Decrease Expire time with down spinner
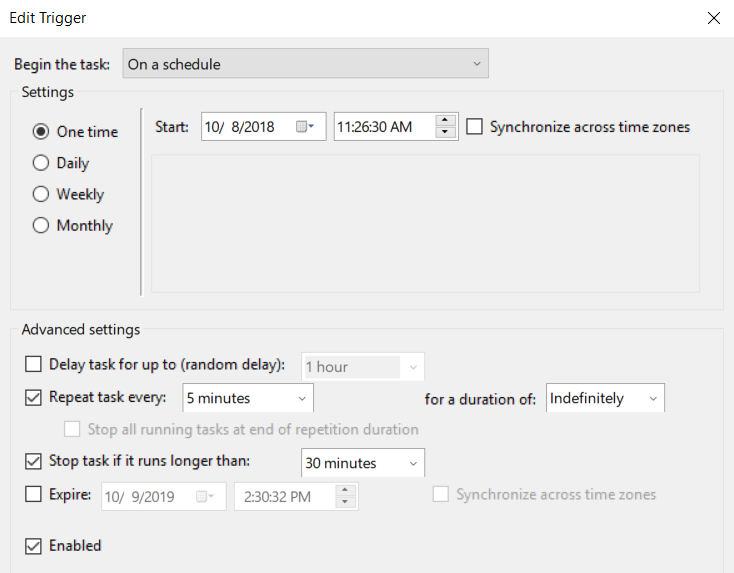This screenshot has width=734, height=573. click(345, 502)
